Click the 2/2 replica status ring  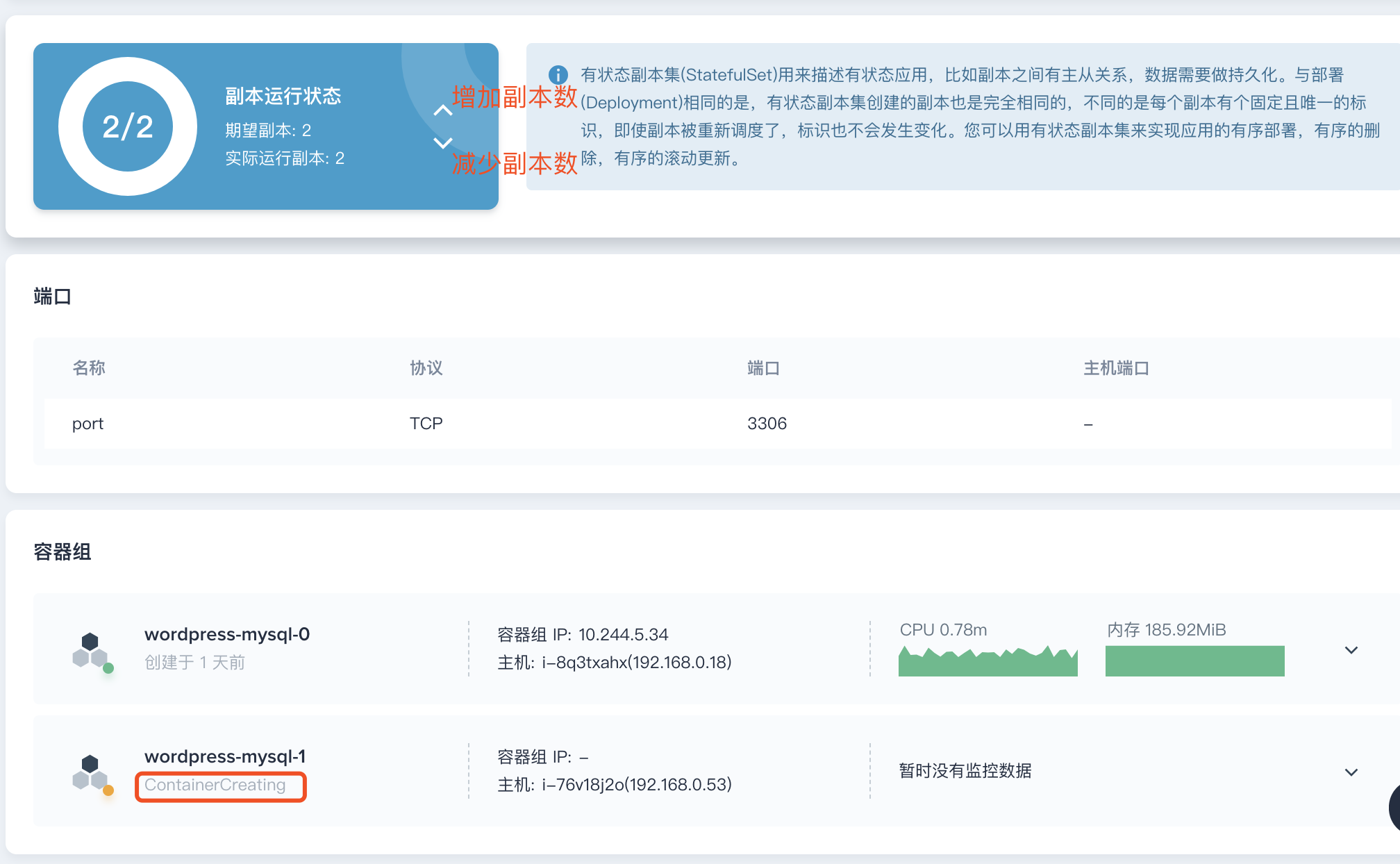coord(128,126)
